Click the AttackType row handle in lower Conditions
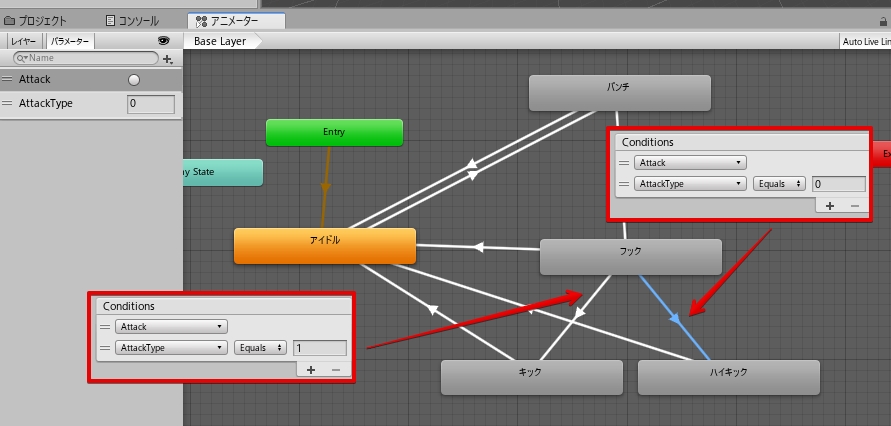 click(105, 348)
